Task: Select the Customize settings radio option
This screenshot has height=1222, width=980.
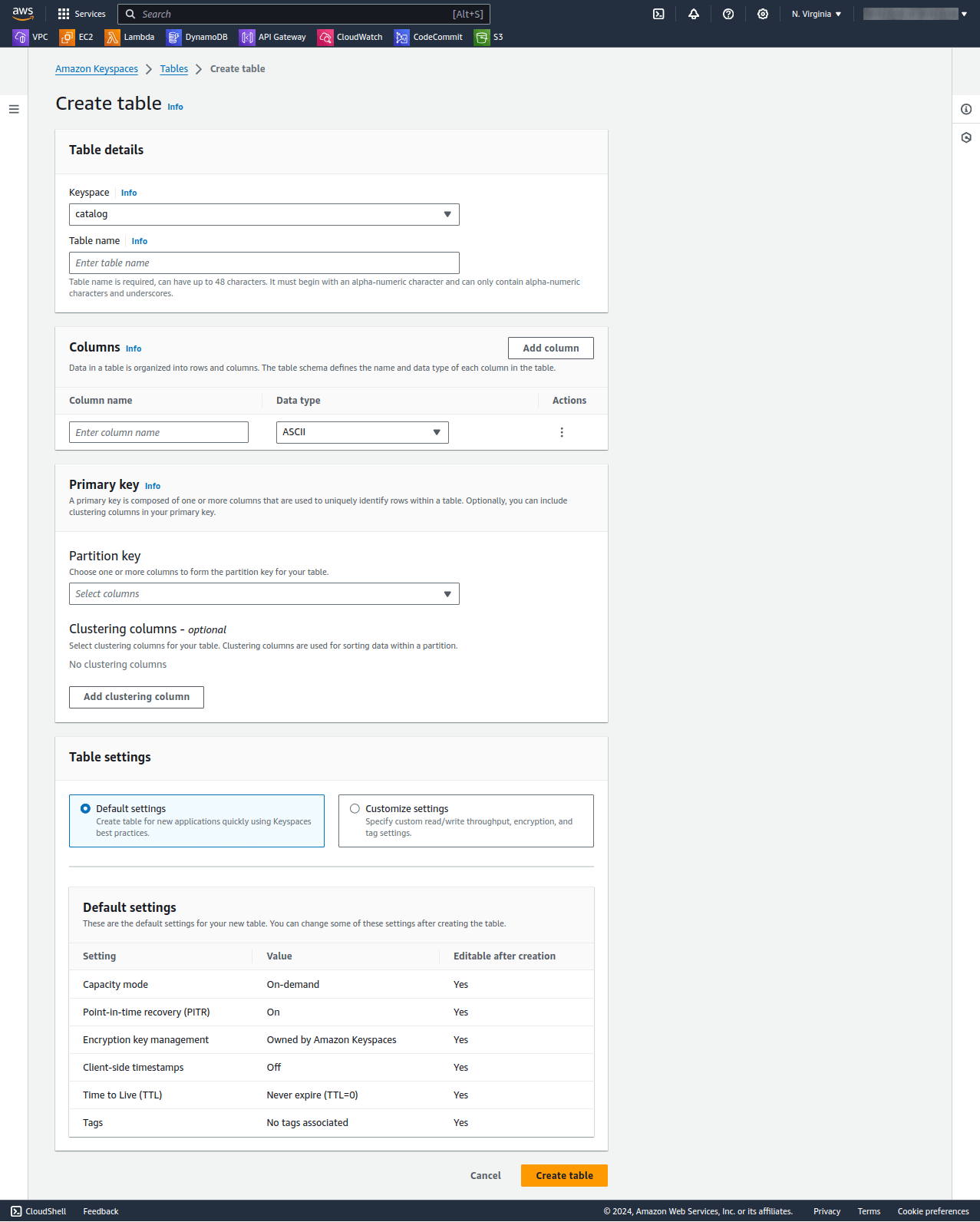Action: click(355, 809)
